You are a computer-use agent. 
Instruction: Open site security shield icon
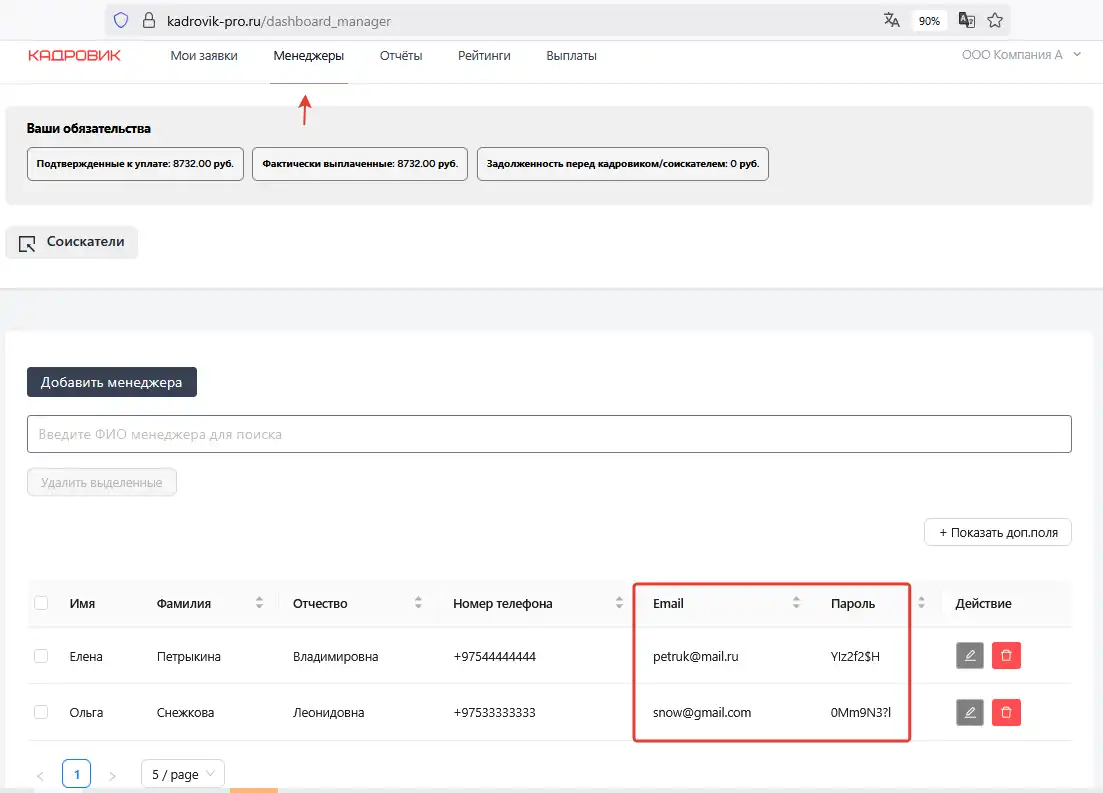pyautogui.click(x=121, y=20)
